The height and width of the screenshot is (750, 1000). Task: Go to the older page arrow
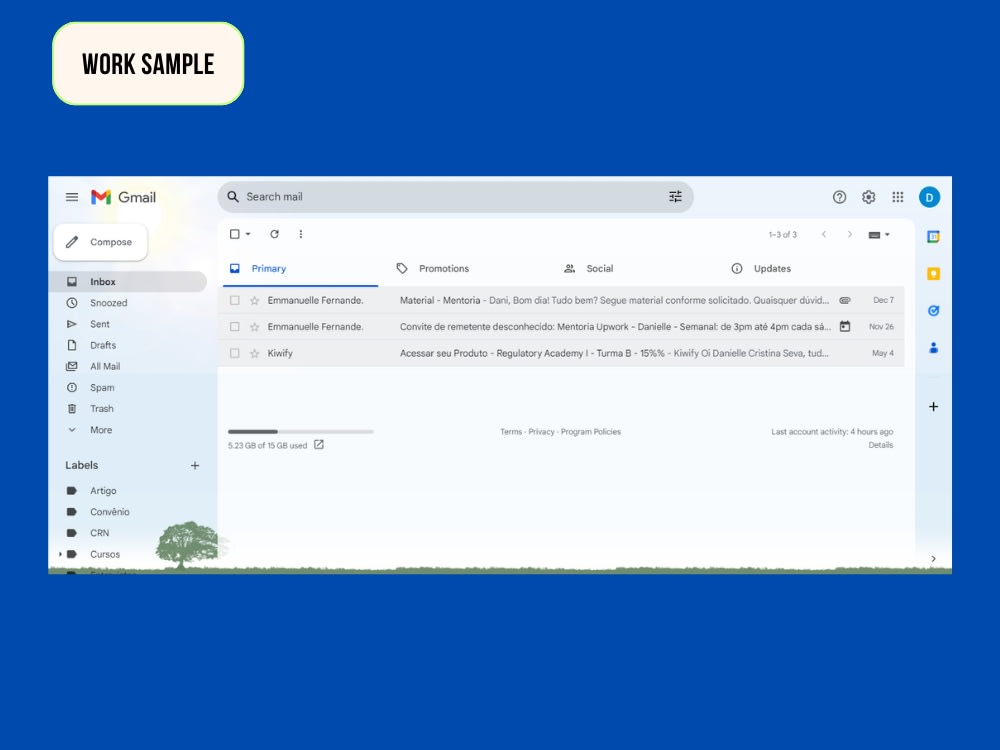849,234
